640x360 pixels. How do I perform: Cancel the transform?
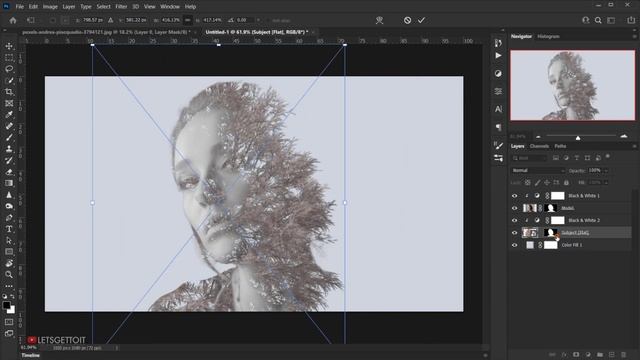point(407,20)
